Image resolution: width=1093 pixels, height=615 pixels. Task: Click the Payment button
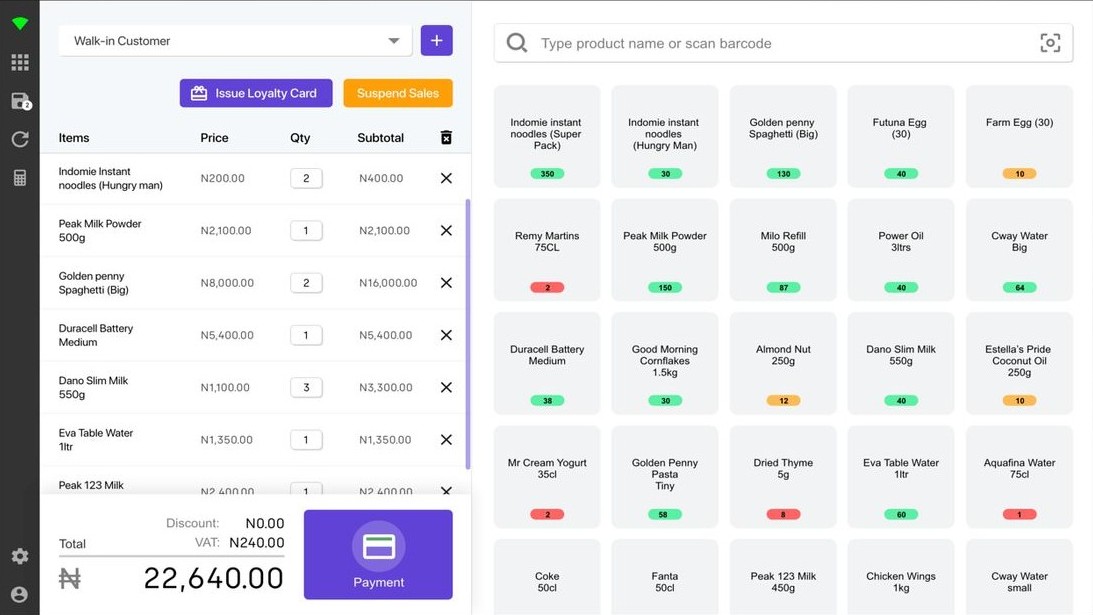[378, 555]
